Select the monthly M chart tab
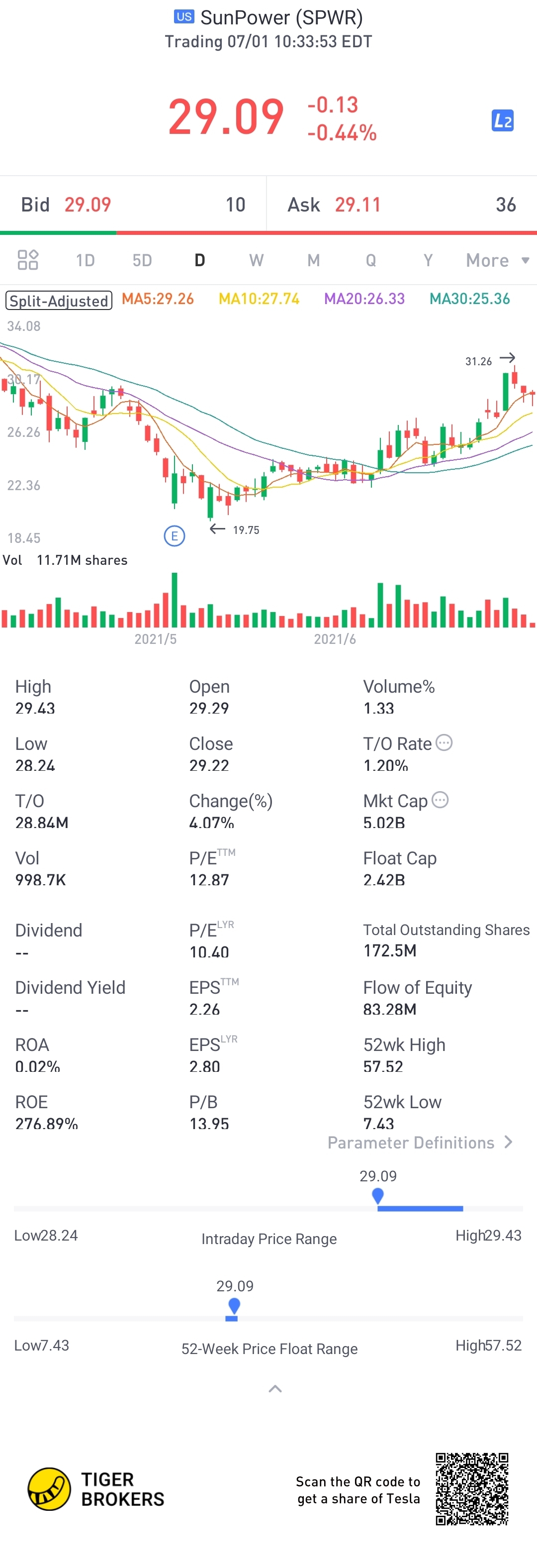537x1568 pixels. pyautogui.click(x=314, y=261)
